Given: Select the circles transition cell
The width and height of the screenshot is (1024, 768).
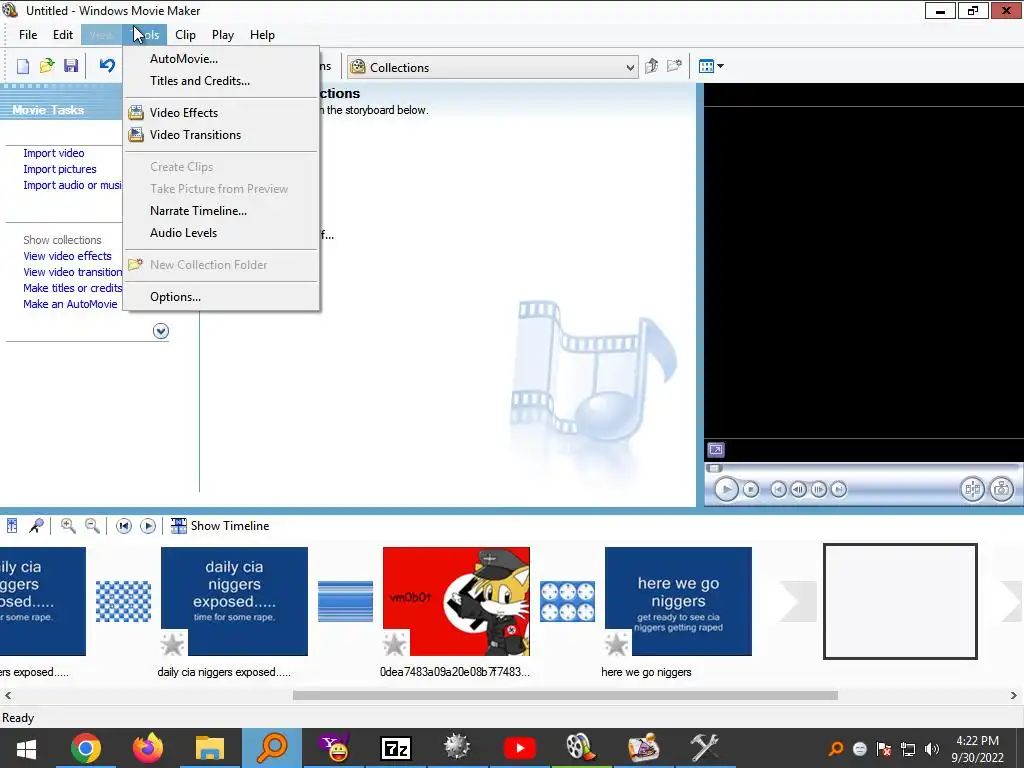Looking at the screenshot, I should [x=568, y=601].
